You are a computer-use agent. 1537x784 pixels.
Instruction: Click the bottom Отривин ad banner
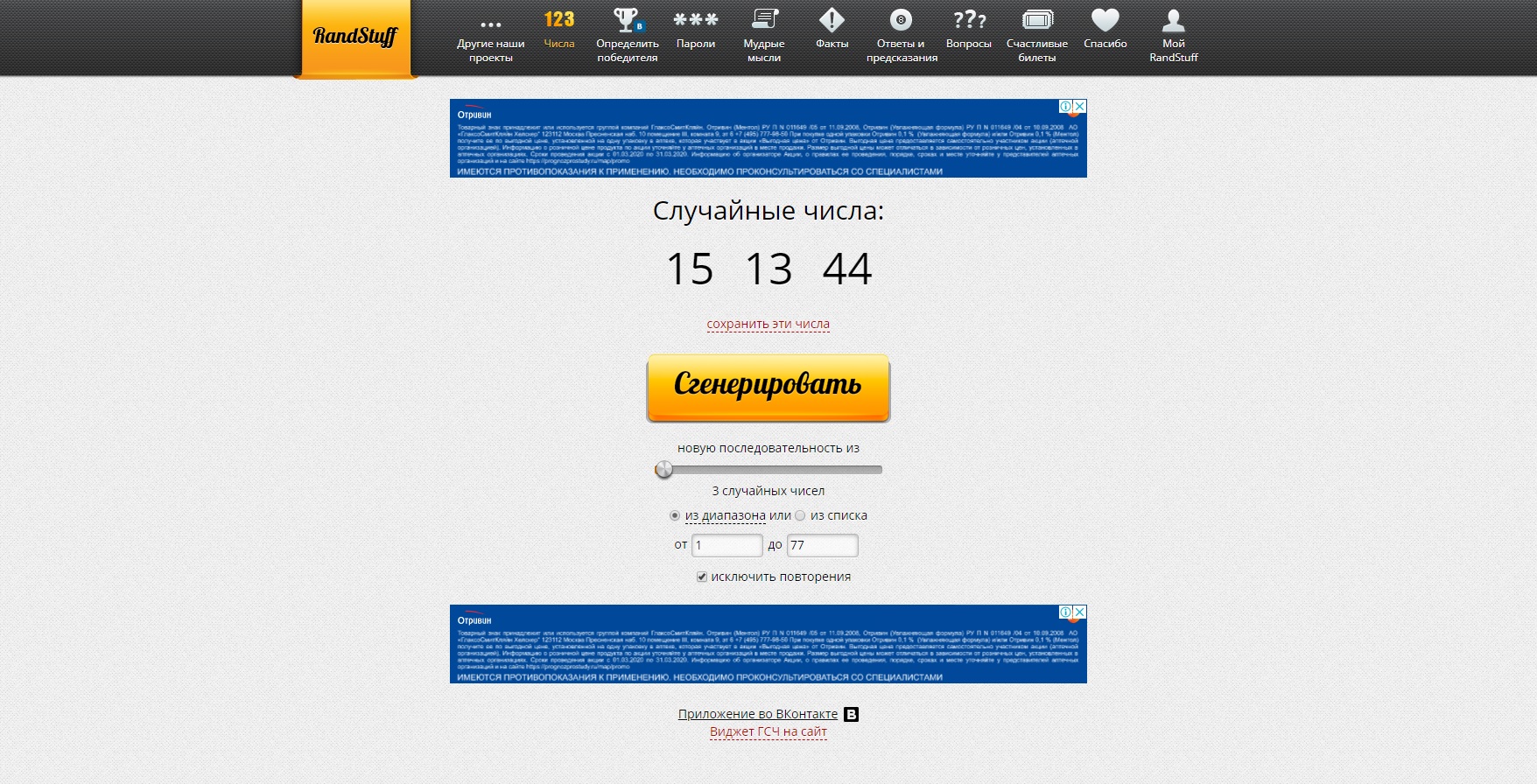click(768, 644)
